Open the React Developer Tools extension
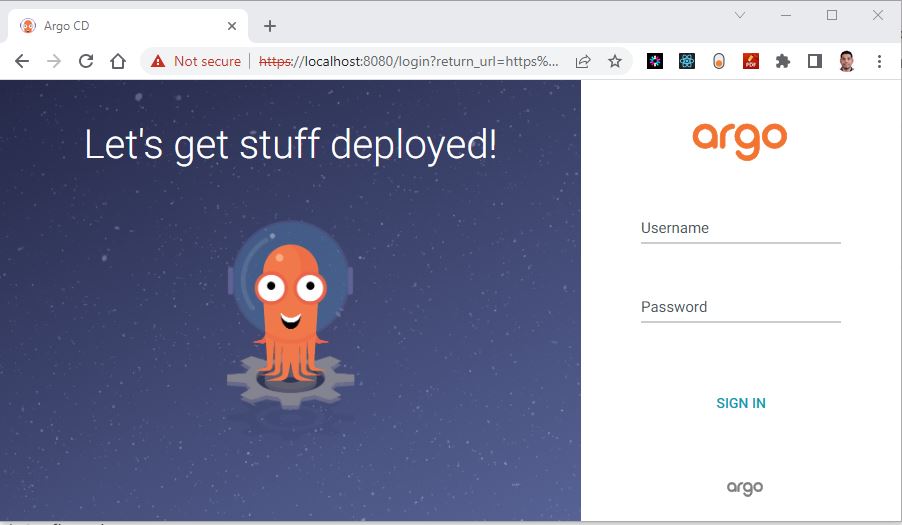902x525 pixels. 687,61
